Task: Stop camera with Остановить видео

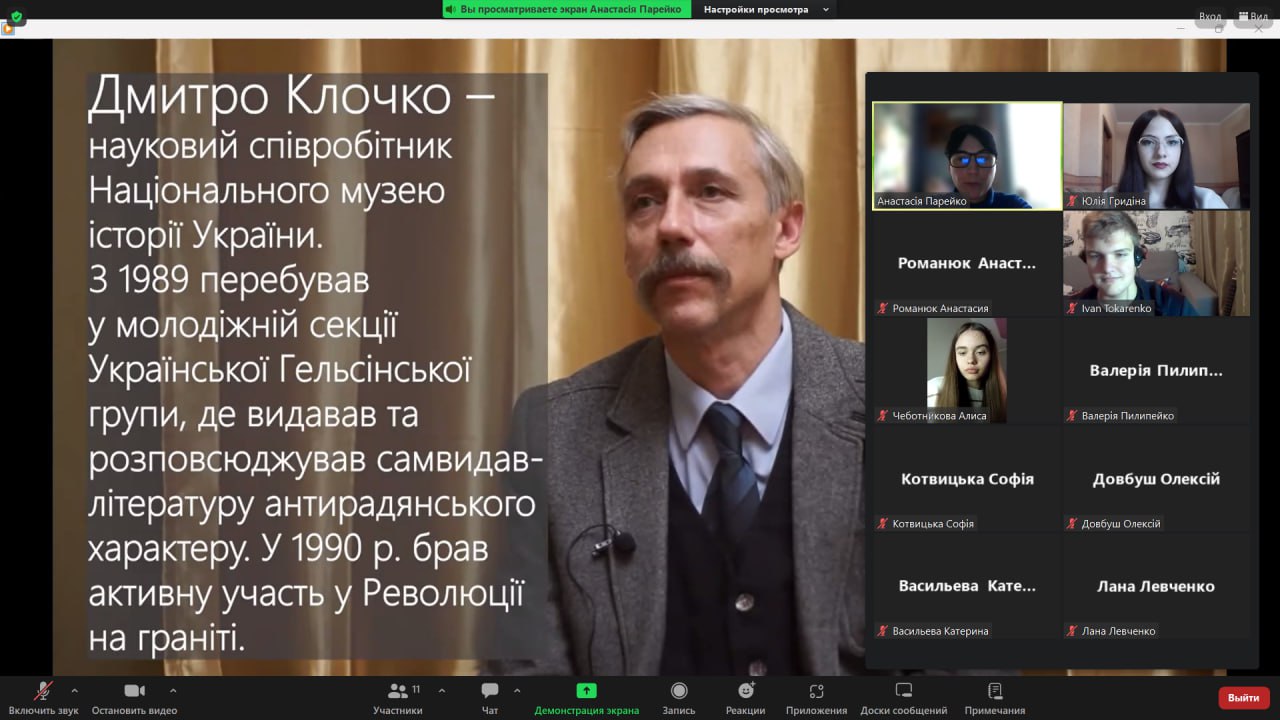Action: click(x=134, y=692)
